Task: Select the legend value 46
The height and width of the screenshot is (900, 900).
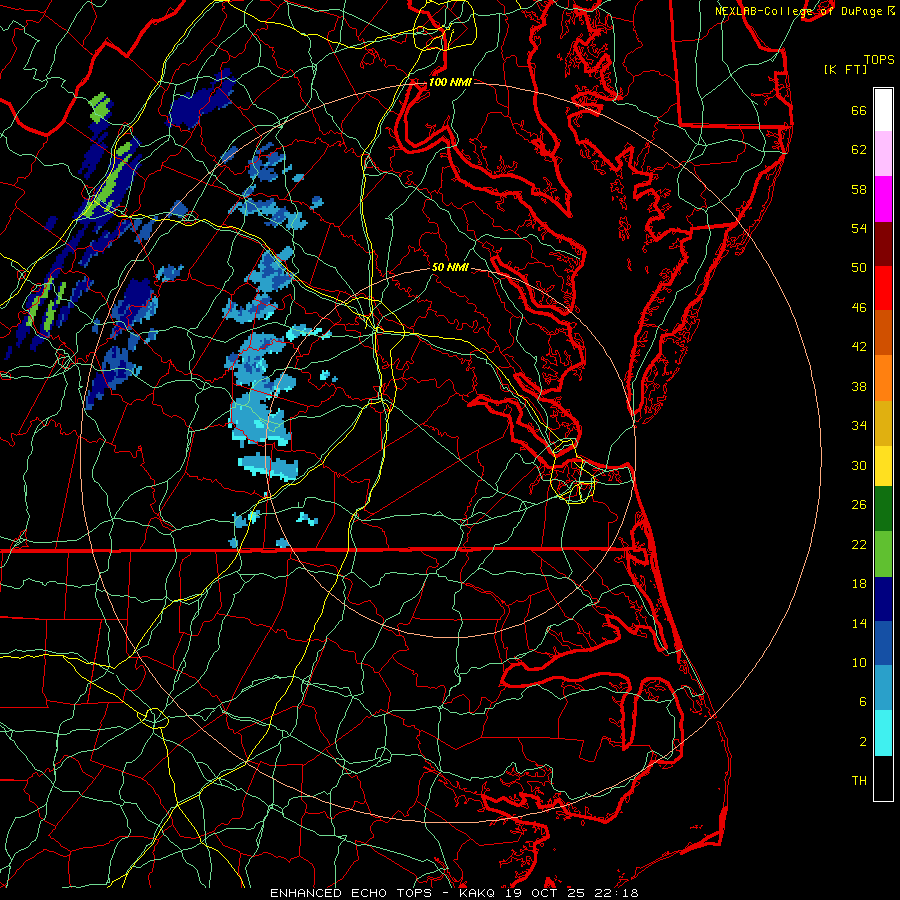Action: click(x=859, y=308)
